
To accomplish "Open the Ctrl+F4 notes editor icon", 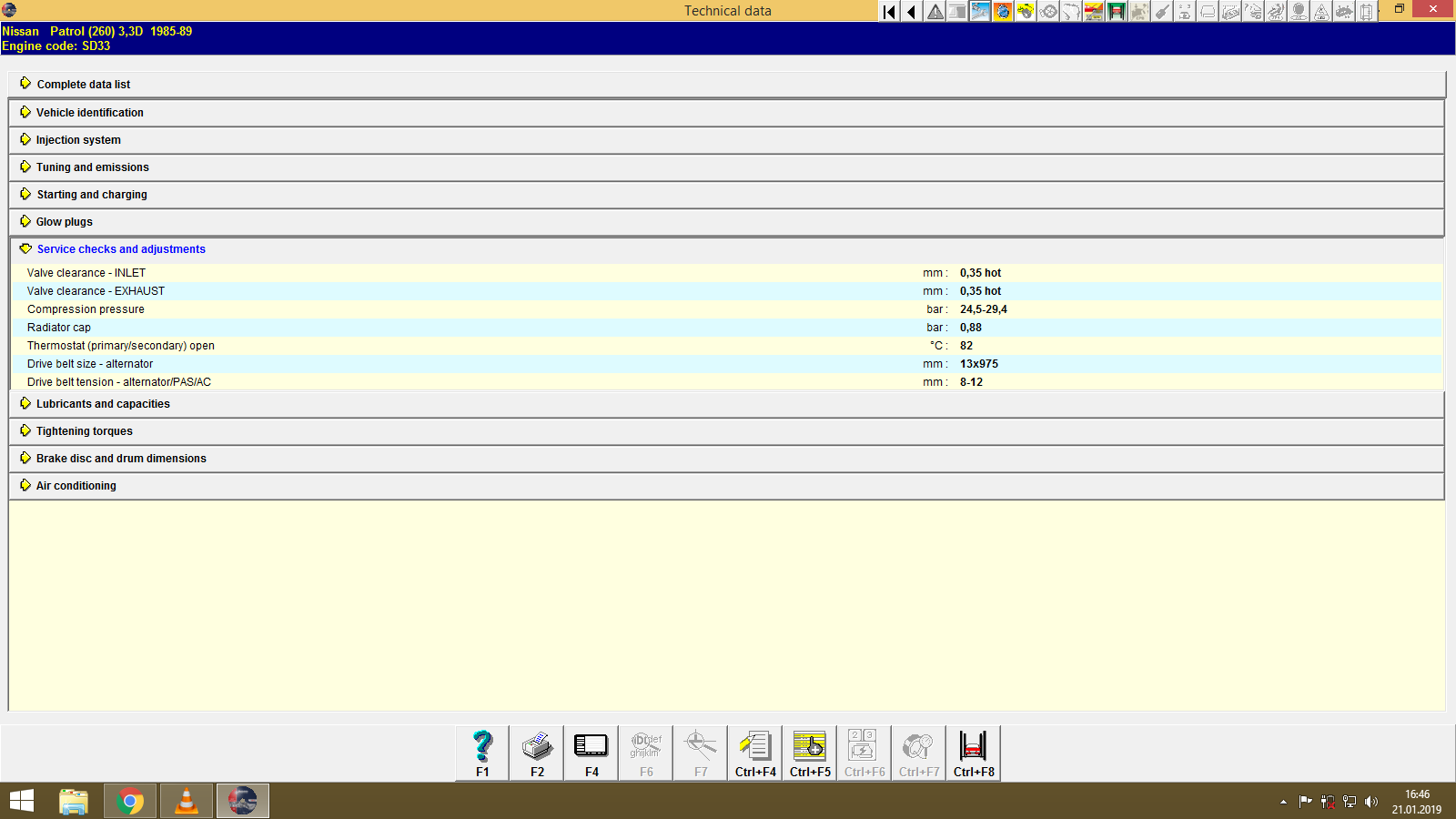I will pos(754,752).
